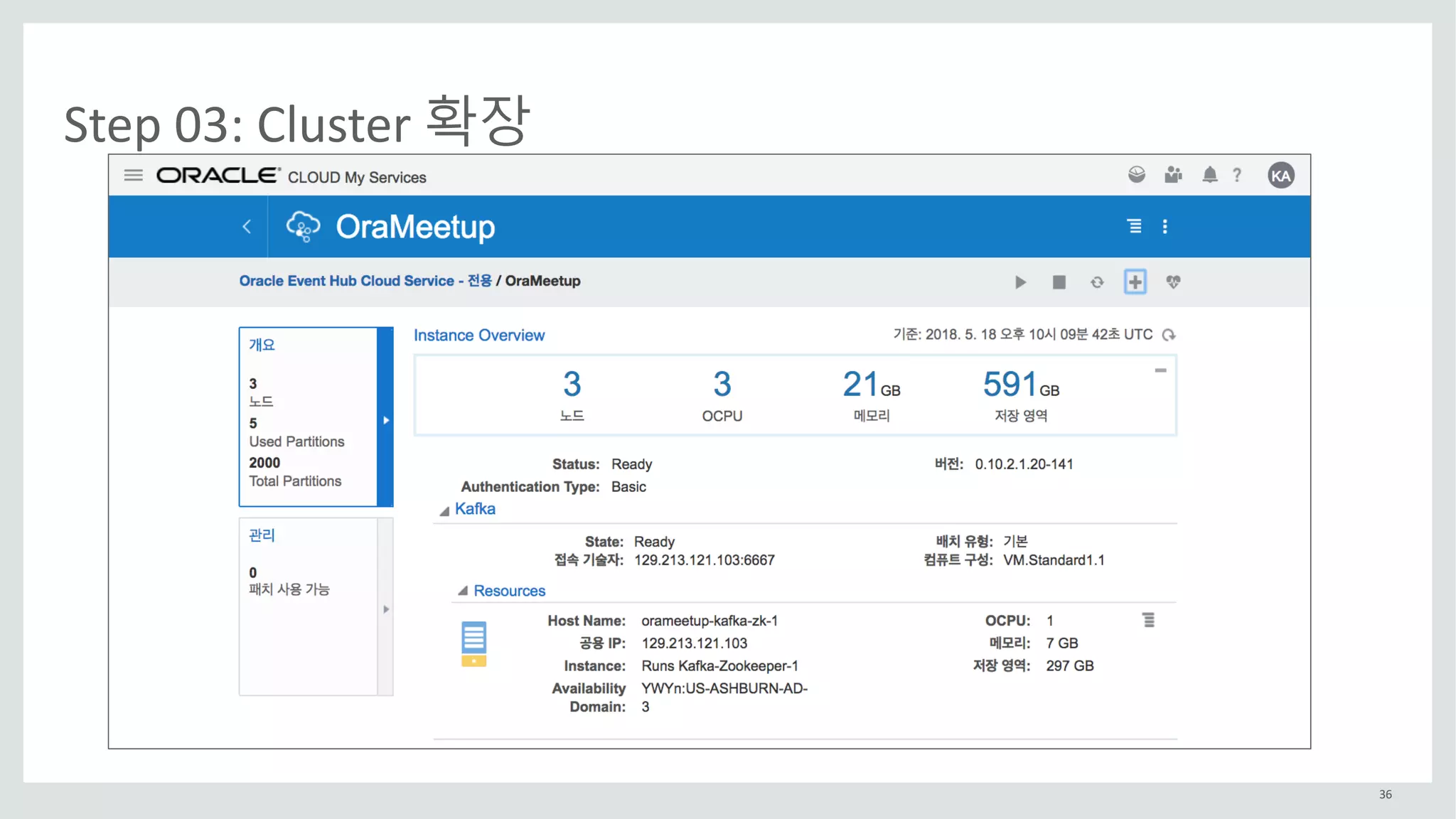1456x819 pixels.
Task: Collapse the Resources section
Action: pyautogui.click(x=463, y=591)
